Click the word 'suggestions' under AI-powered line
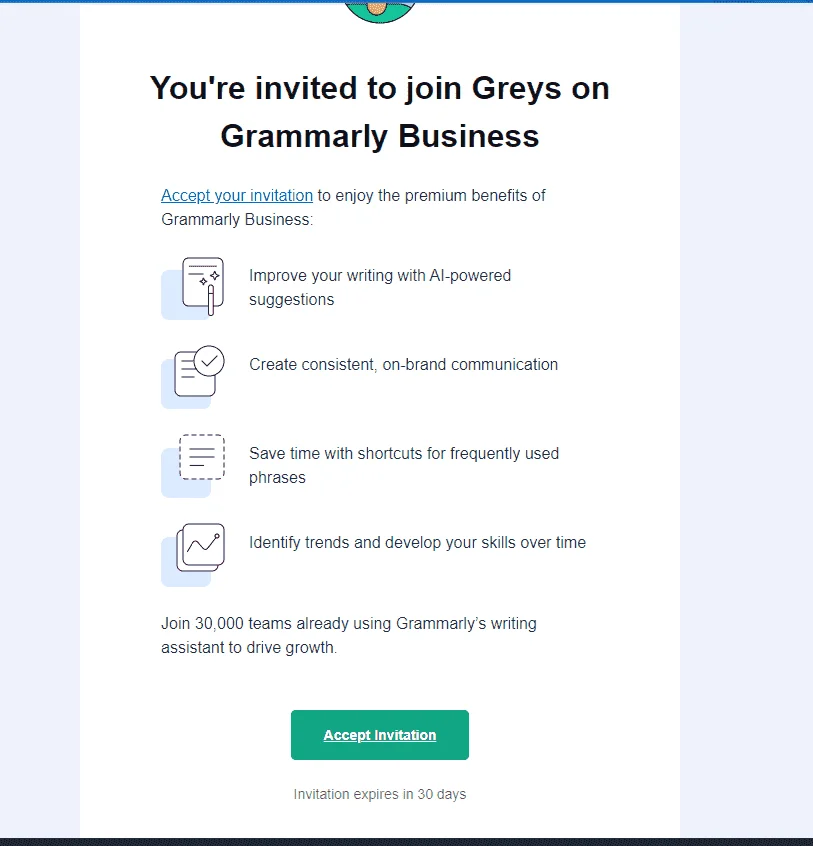Screen dimensions: 813x846 click(291, 300)
